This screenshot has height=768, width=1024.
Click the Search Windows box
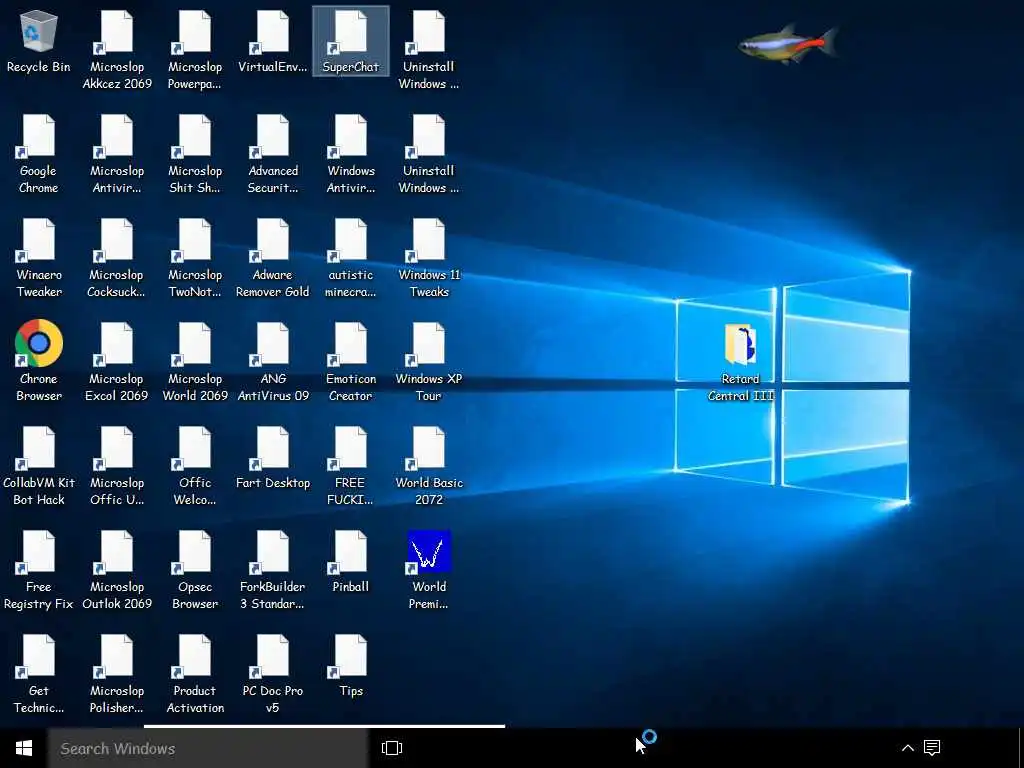point(208,748)
